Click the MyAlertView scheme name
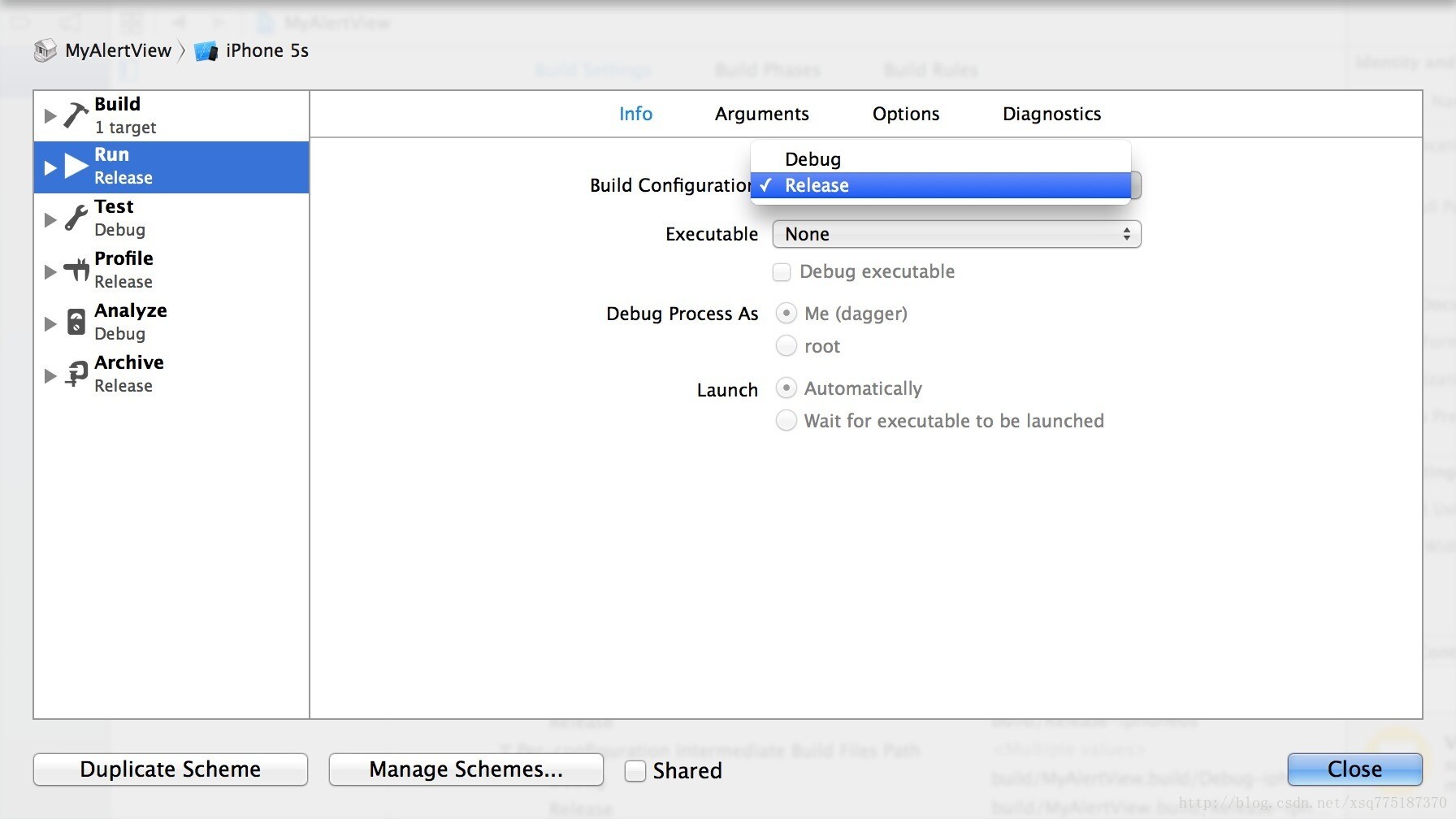 pyautogui.click(x=118, y=50)
